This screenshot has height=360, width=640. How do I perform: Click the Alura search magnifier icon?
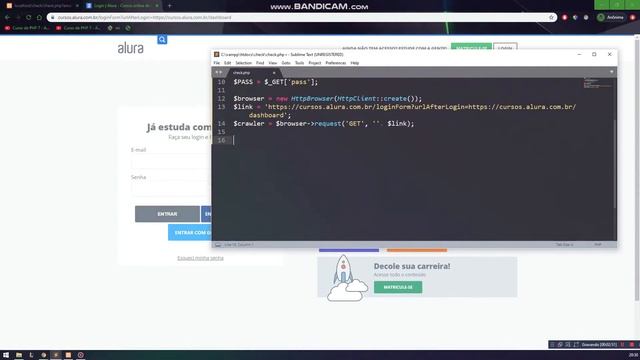click(162, 40)
